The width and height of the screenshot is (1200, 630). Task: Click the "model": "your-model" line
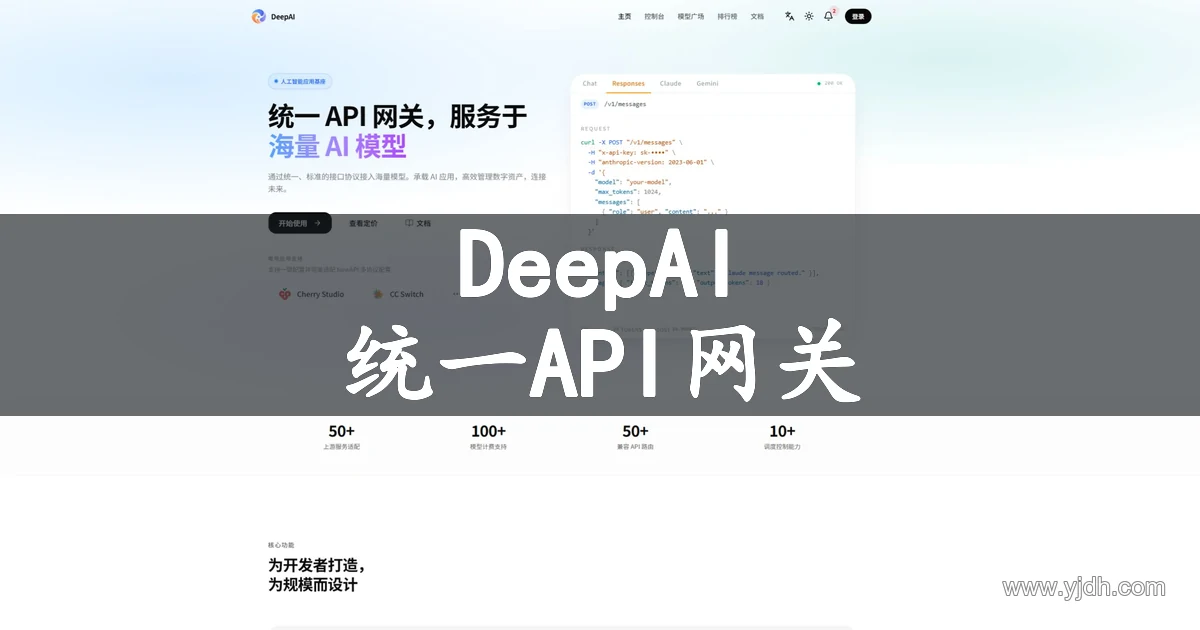coord(633,182)
